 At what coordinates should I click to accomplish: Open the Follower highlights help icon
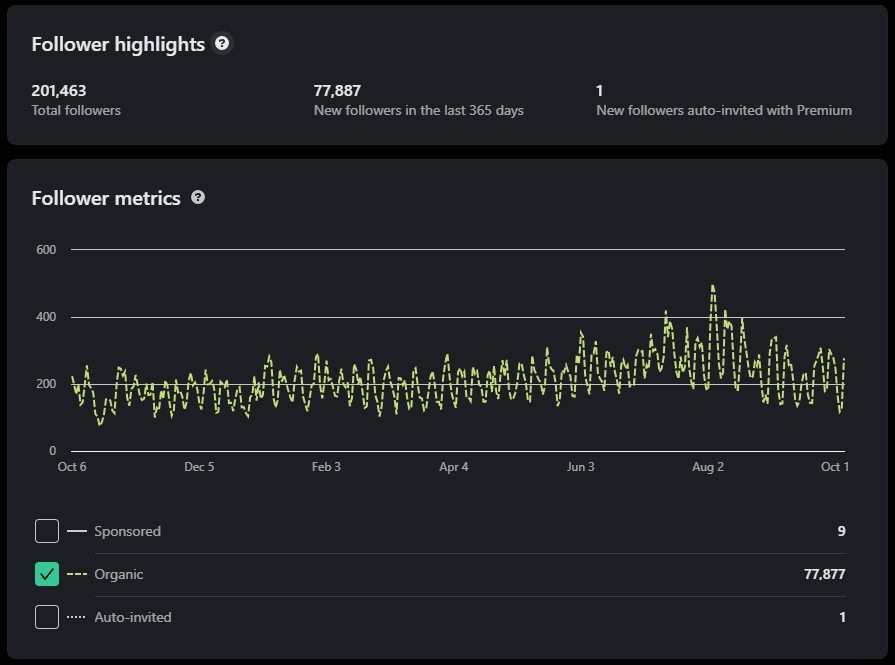222,43
